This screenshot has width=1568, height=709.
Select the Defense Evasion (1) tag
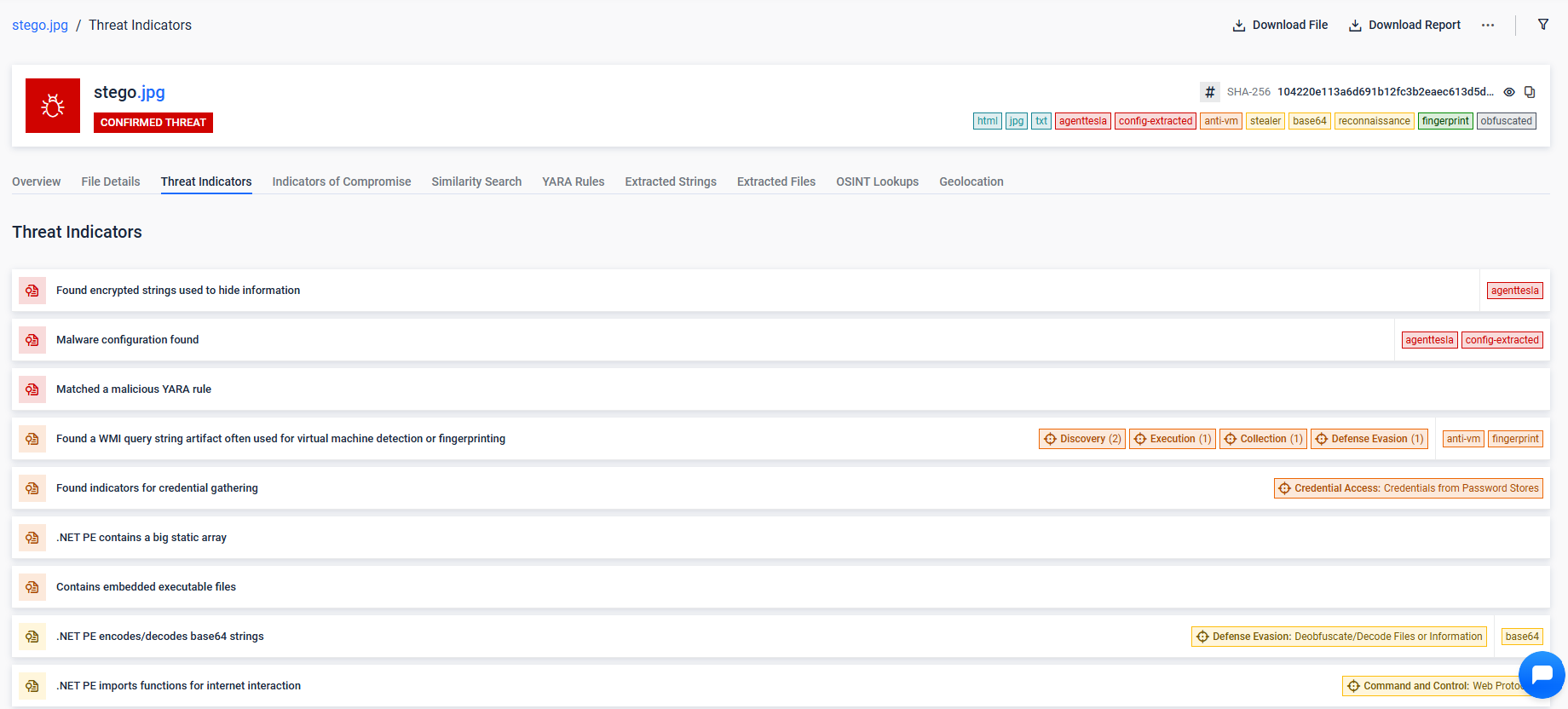coord(1369,439)
